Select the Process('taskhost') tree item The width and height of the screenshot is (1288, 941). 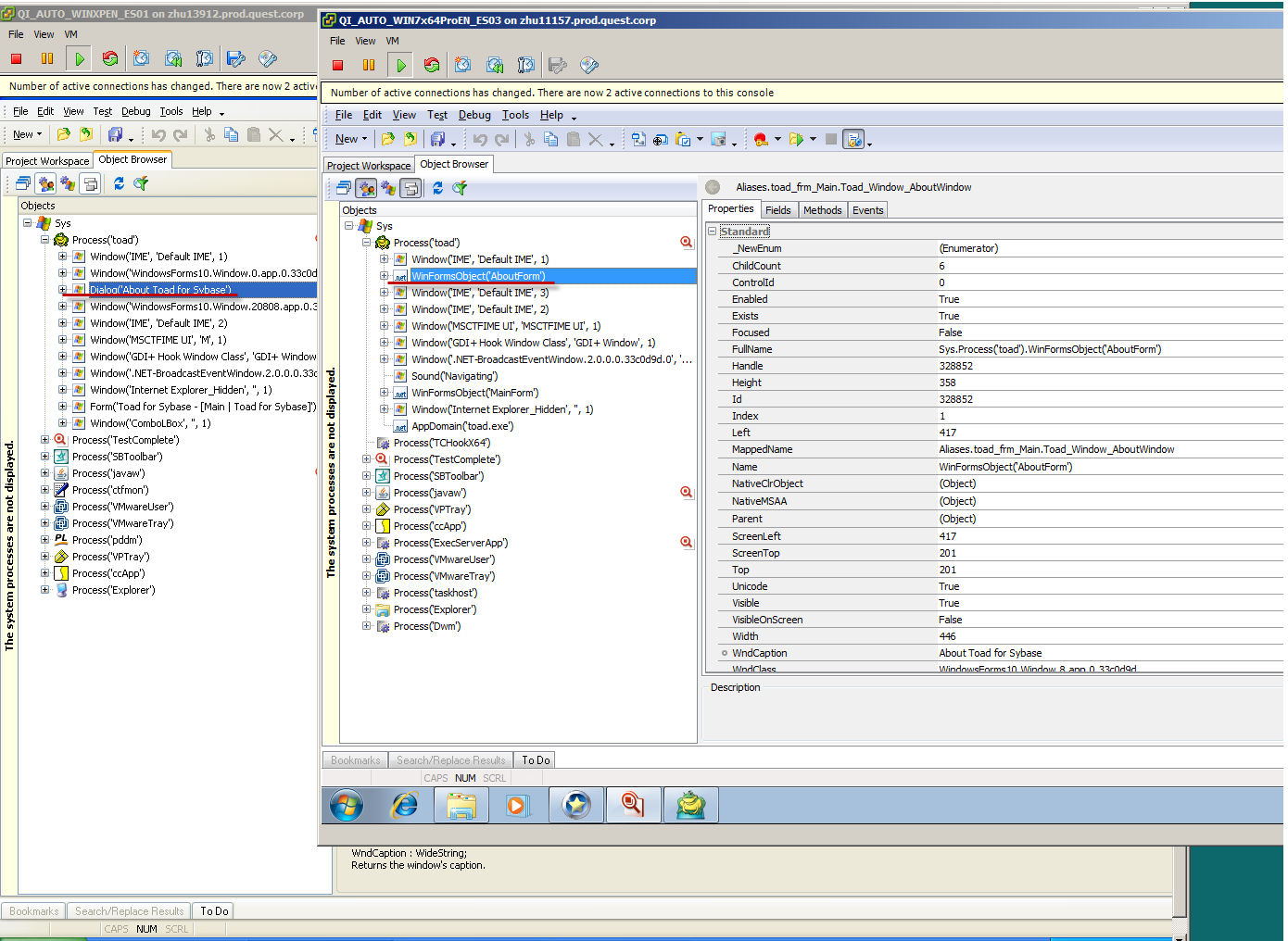435,593
